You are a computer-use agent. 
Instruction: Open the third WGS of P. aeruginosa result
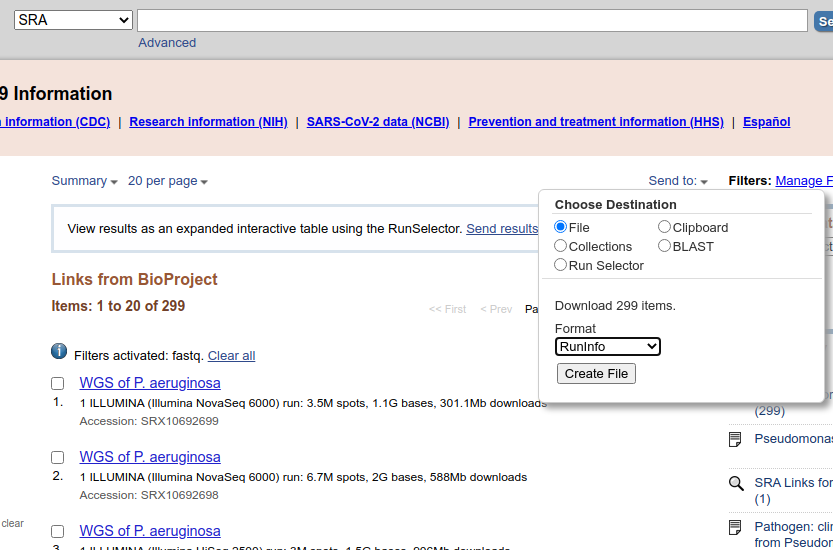tap(150, 531)
